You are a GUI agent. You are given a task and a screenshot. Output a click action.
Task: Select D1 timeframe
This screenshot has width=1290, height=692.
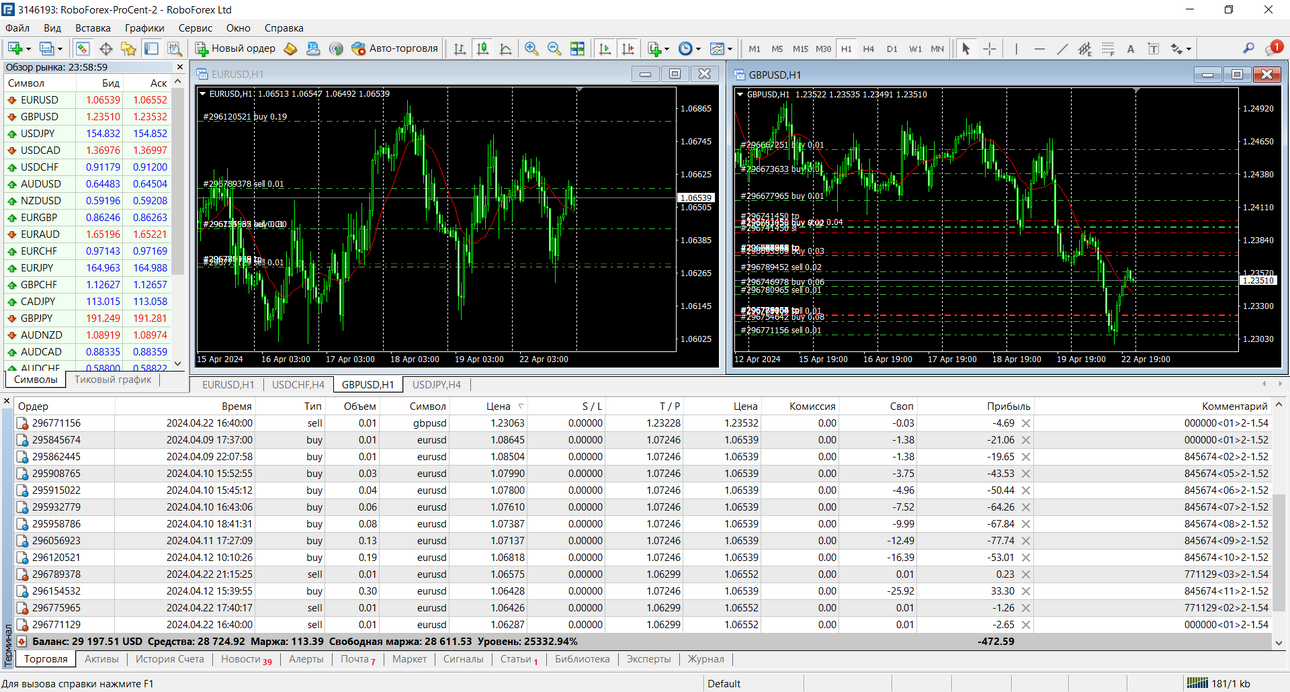892,48
